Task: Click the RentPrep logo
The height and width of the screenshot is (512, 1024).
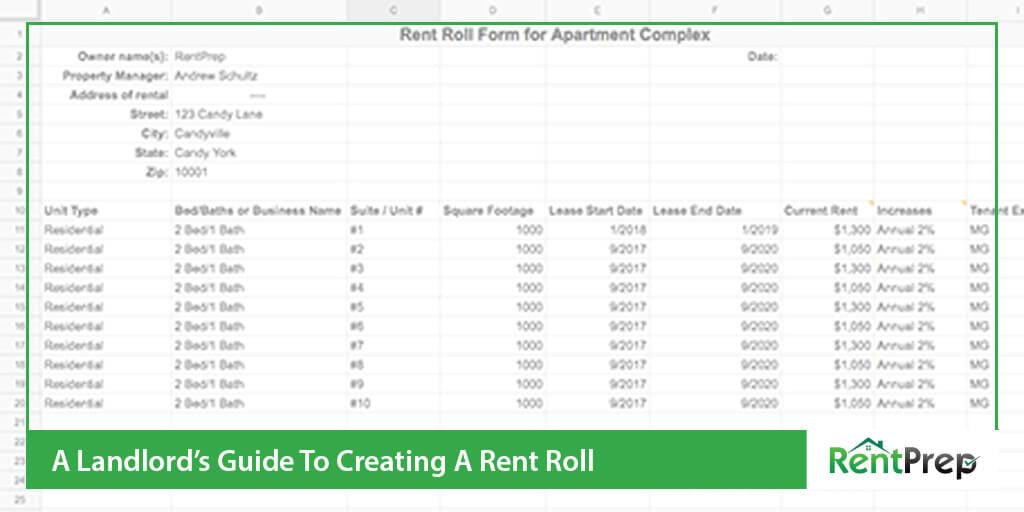Action: point(903,460)
